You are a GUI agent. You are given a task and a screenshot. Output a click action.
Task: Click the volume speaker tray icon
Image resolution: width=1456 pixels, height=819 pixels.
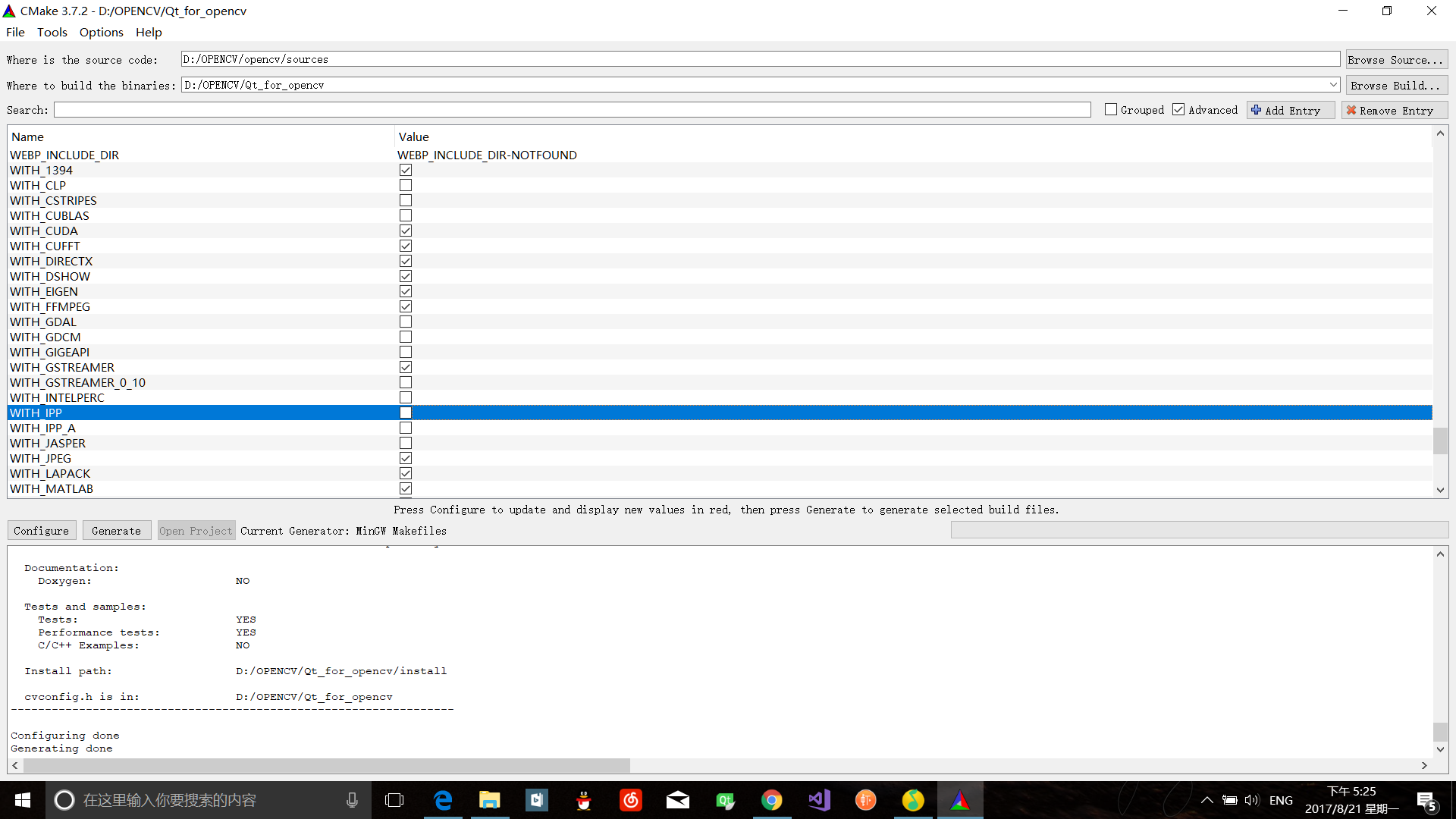point(1252,800)
